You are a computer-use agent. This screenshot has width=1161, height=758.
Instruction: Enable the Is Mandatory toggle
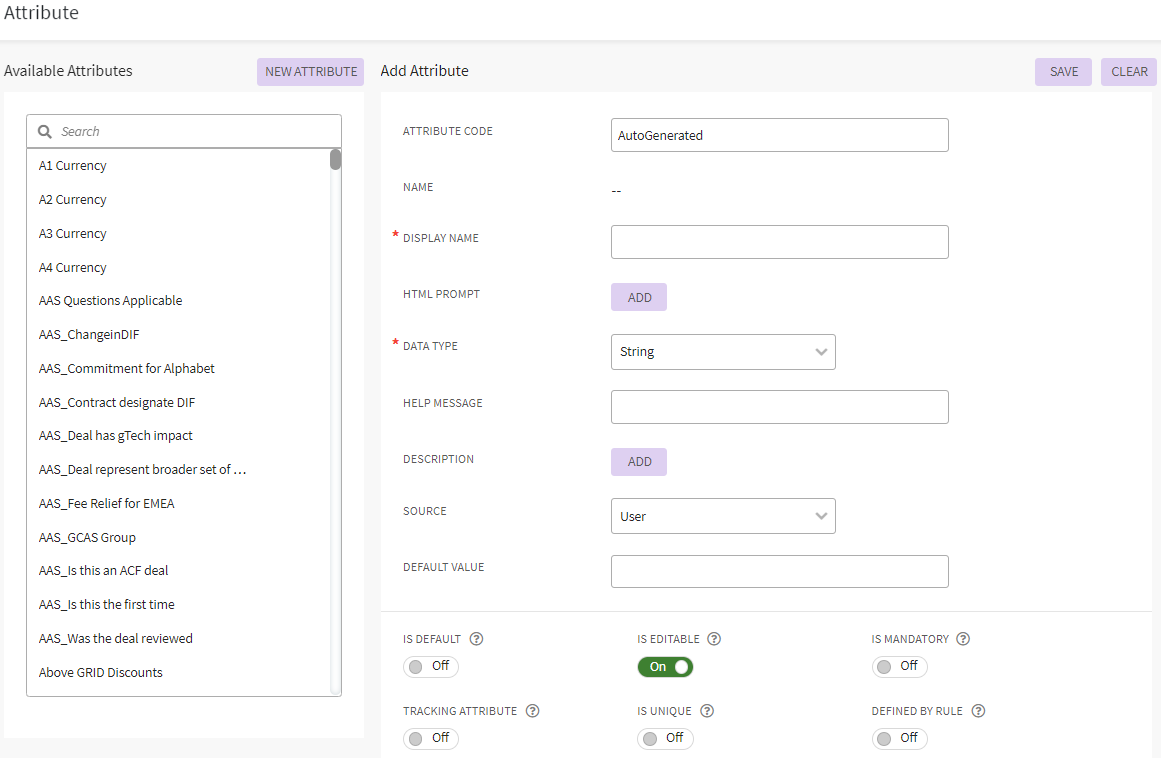click(x=899, y=667)
